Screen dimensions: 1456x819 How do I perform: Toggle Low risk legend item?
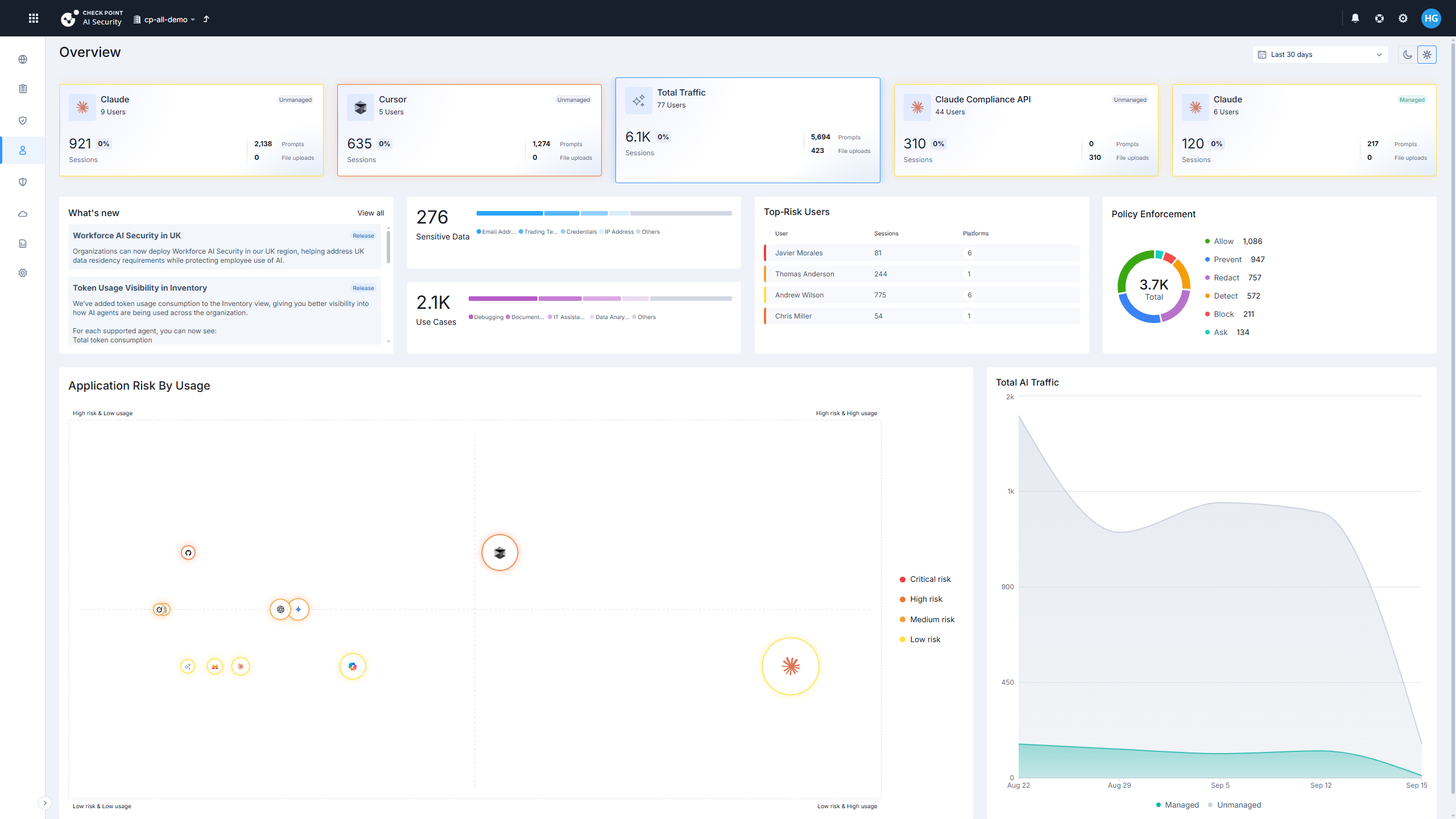click(920, 639)
